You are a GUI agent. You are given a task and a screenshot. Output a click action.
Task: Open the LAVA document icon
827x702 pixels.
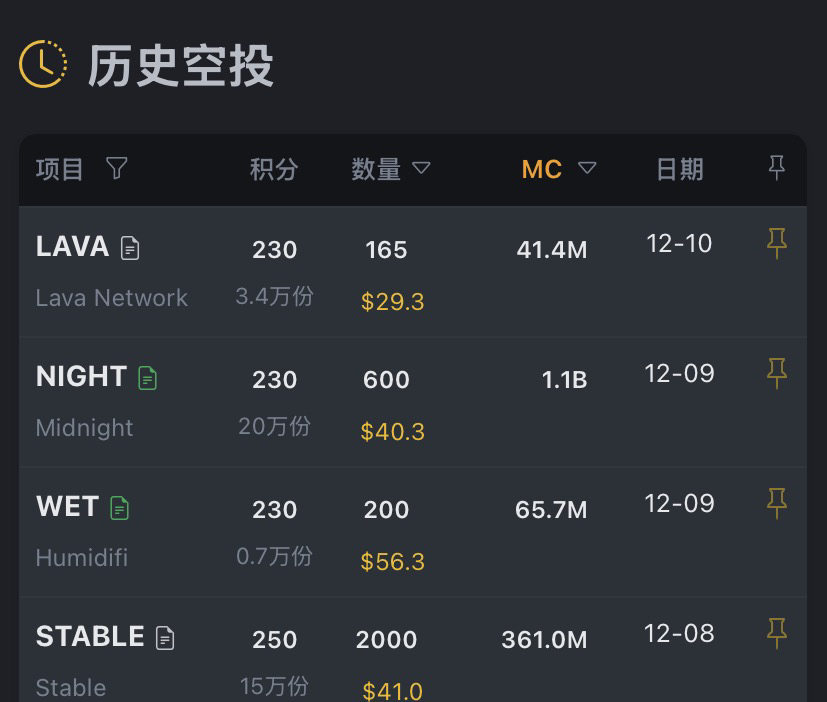tap(130, 248)
